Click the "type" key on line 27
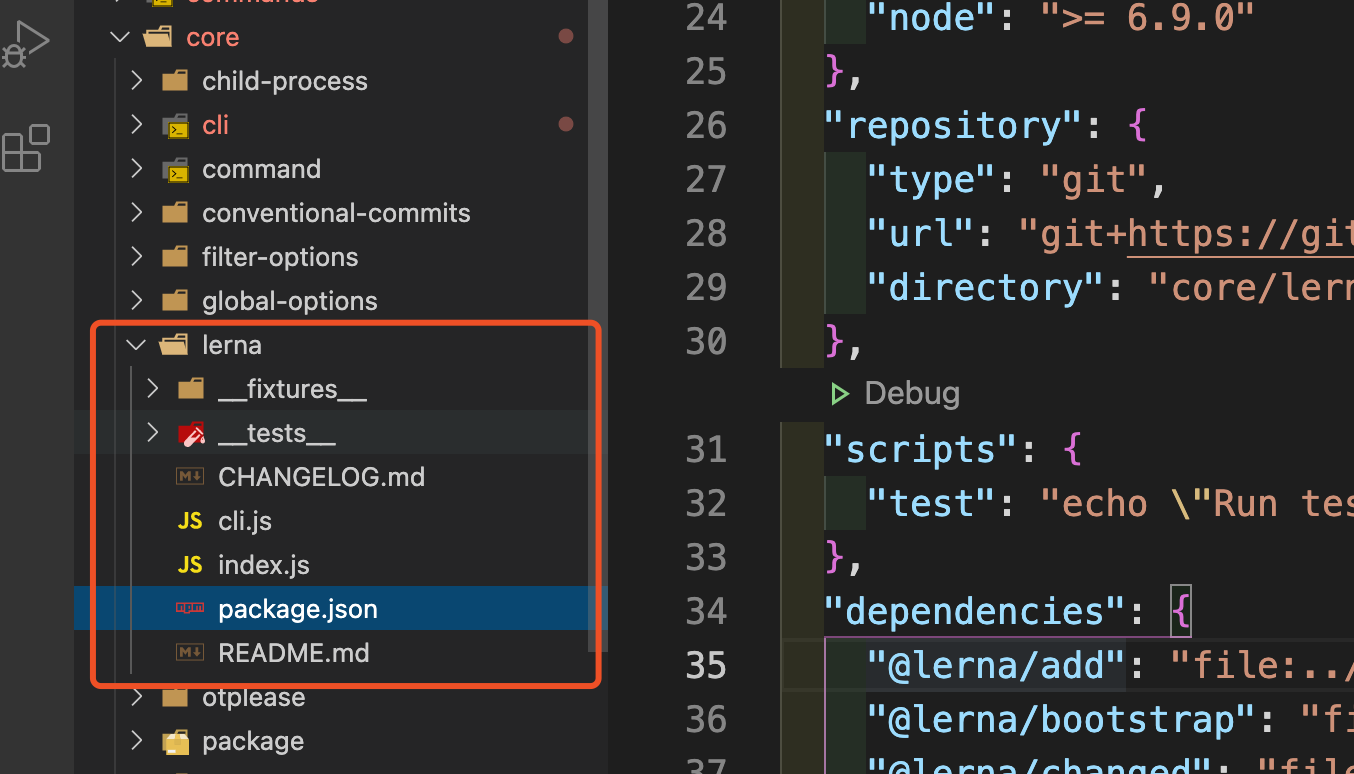The image size is (1354, 774). pos(932,179)
